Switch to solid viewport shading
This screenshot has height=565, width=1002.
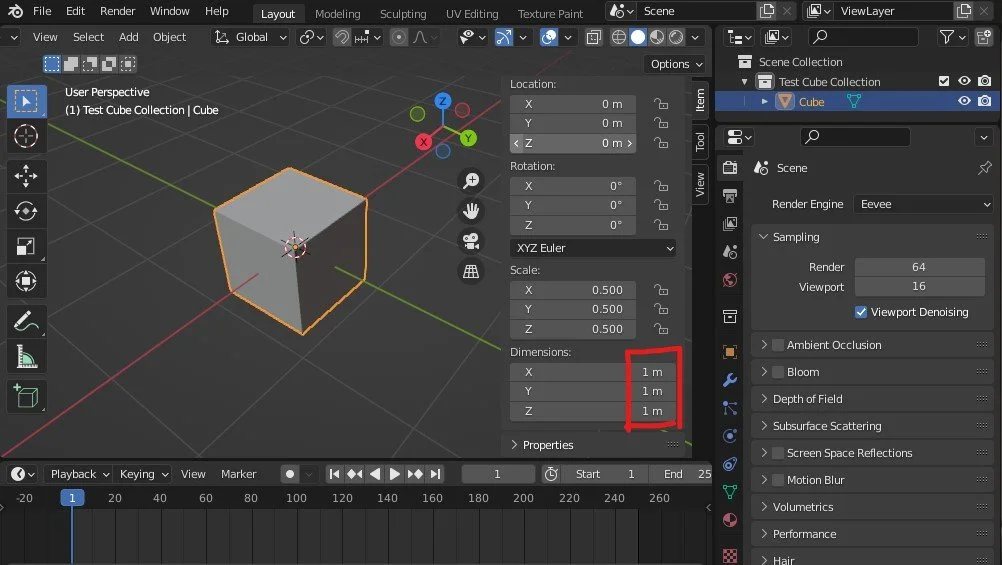(x=638, y=37)
